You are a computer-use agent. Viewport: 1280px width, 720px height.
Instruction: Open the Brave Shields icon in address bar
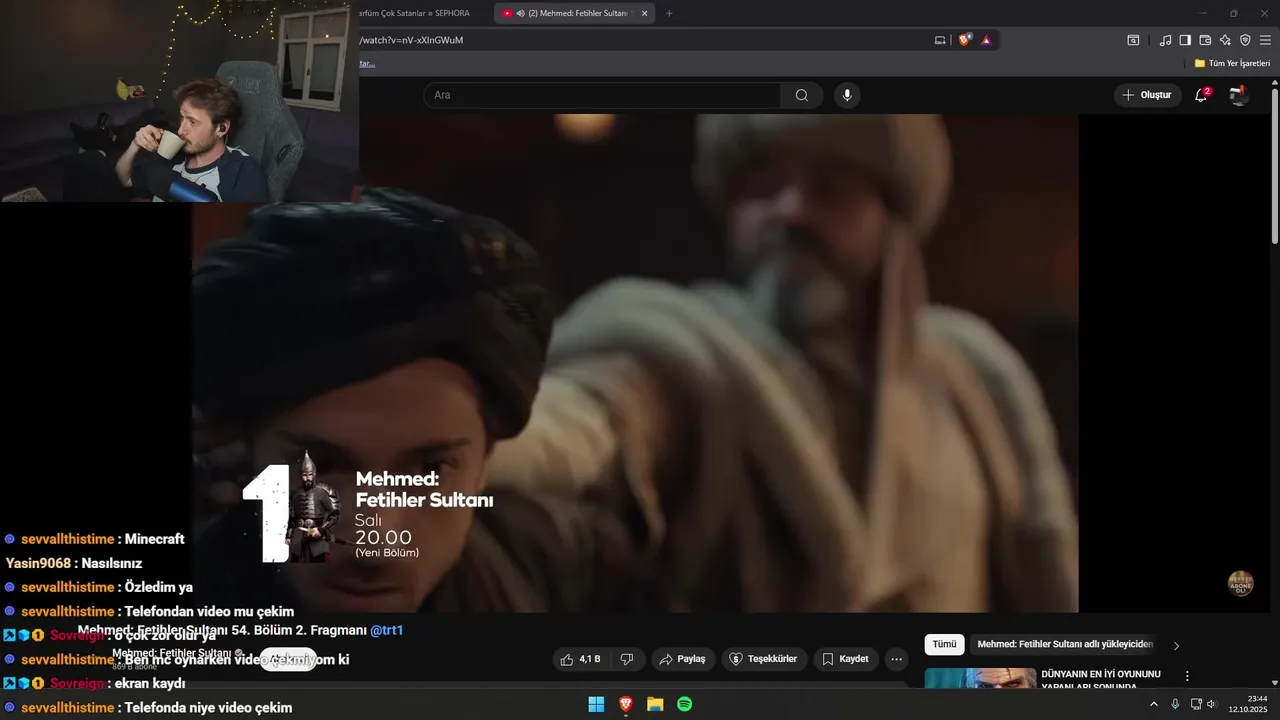click(x=965, y=40)
